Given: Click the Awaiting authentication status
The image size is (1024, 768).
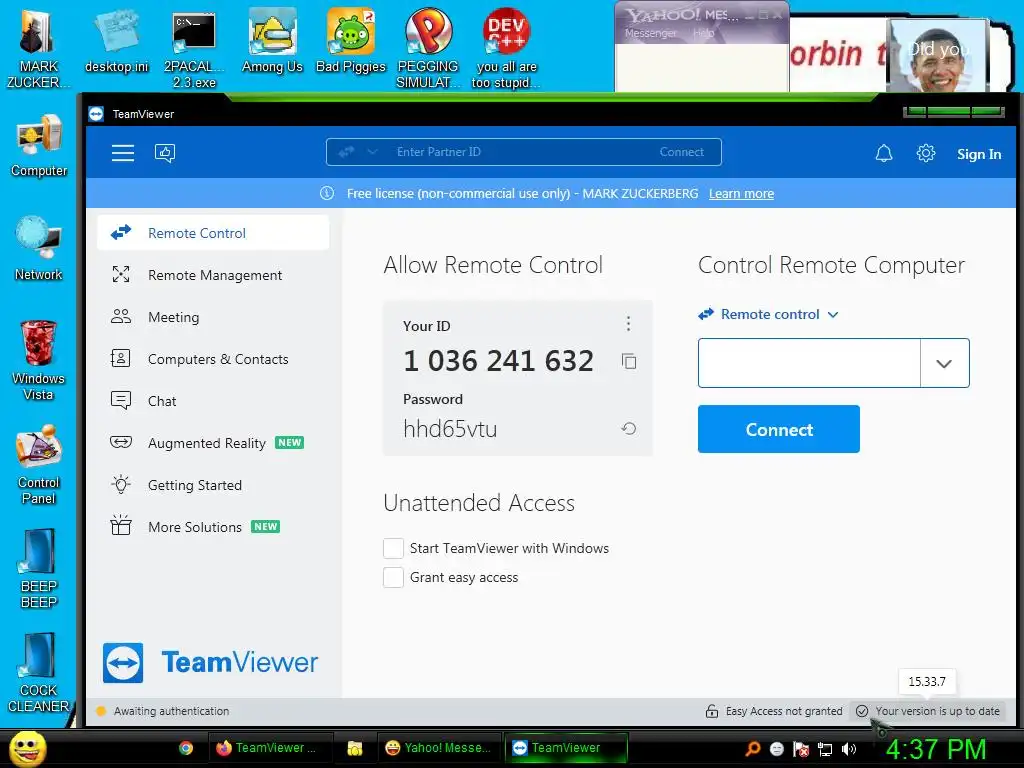Looking at the screenshot, I should coord(163,711).
